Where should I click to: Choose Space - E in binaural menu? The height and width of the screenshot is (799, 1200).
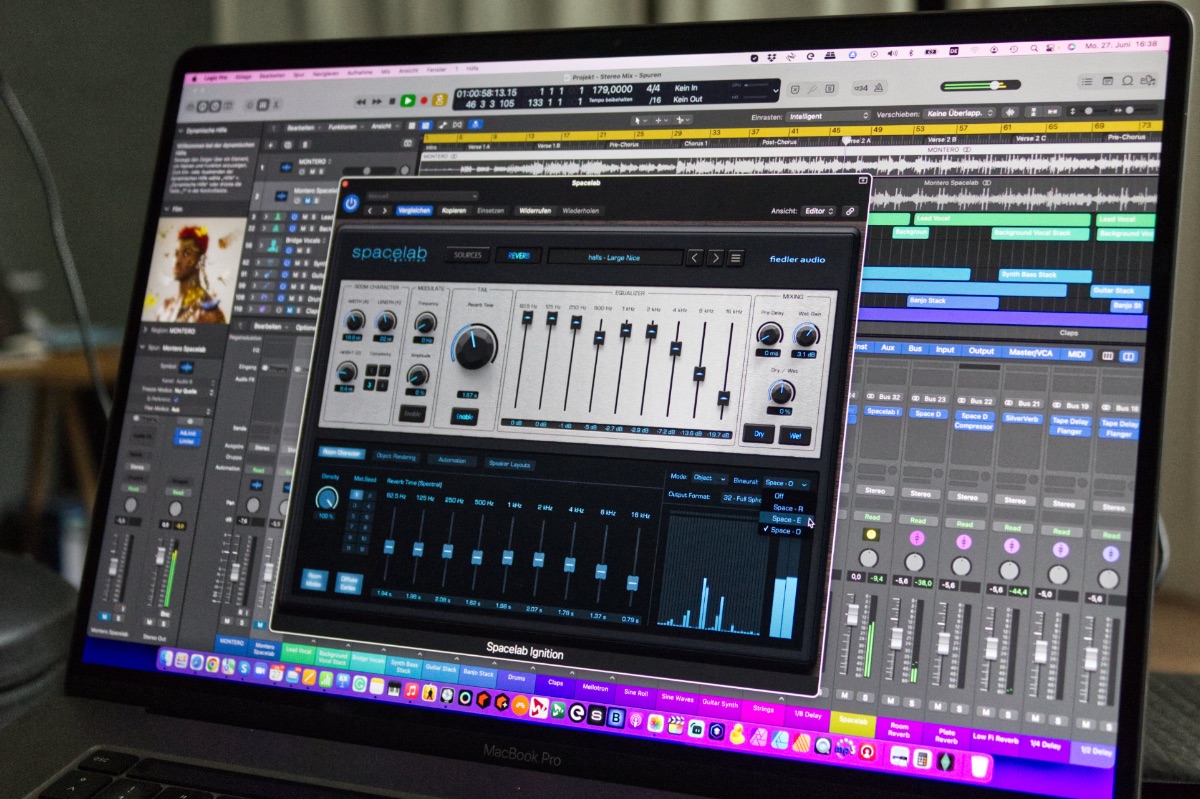click(786, 520)
